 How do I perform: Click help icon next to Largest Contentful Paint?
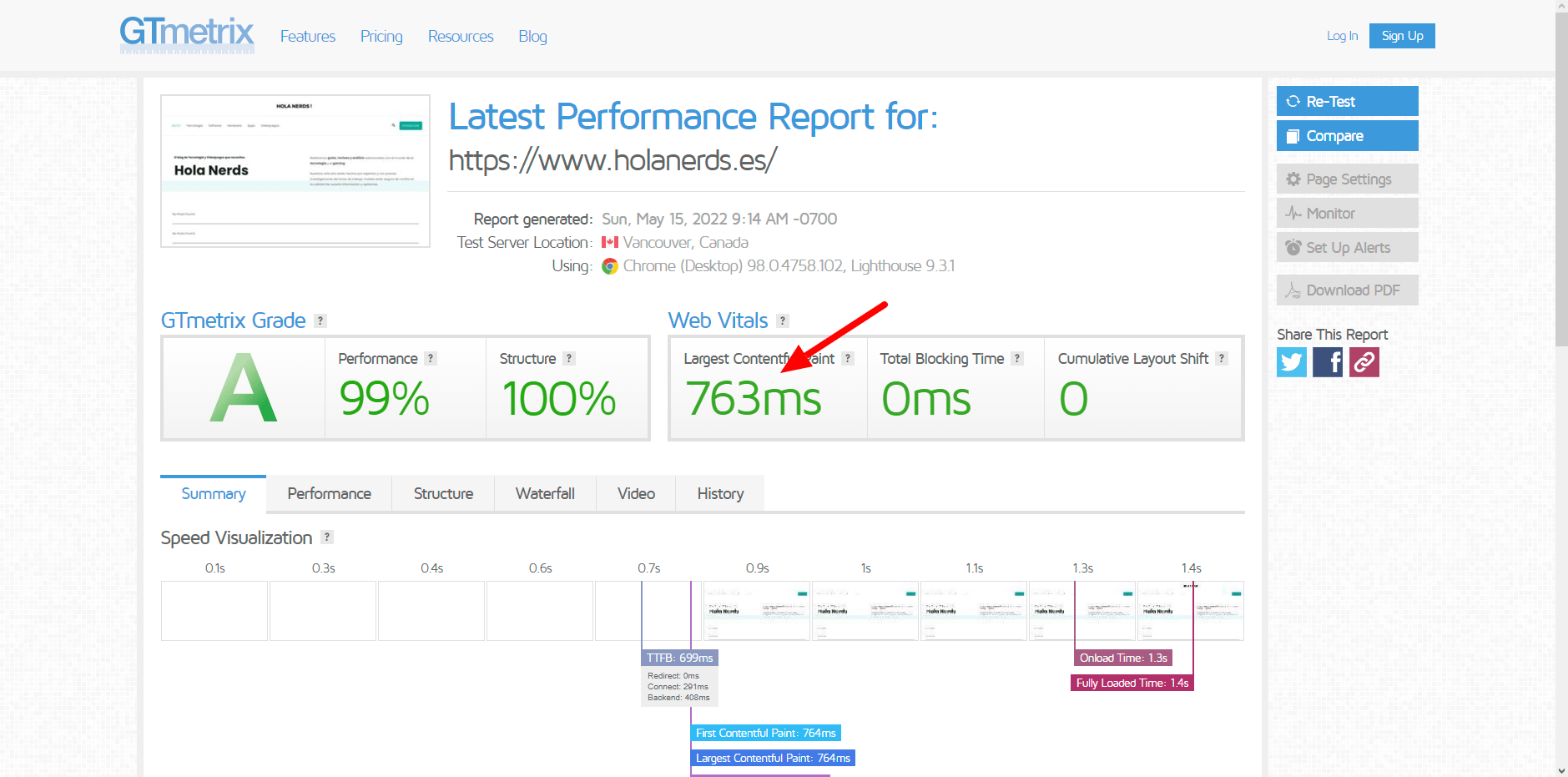coord(848,358)
